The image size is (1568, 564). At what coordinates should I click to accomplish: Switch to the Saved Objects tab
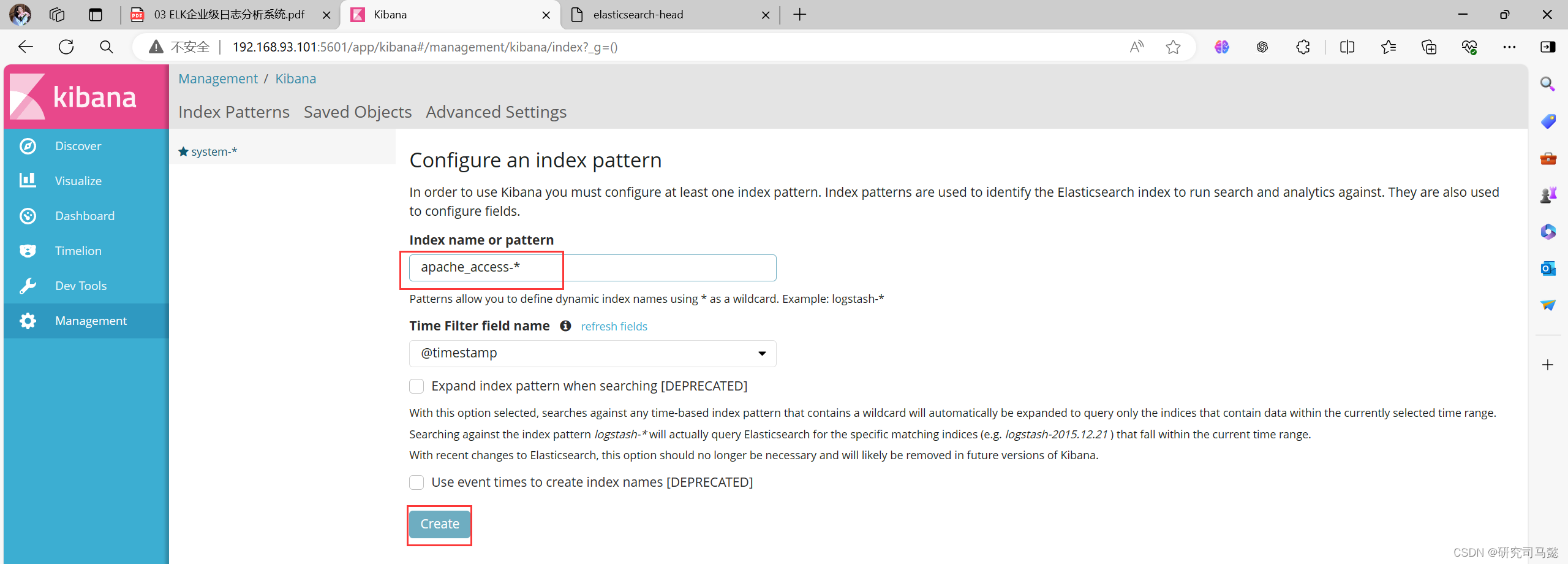click(358, 112)
